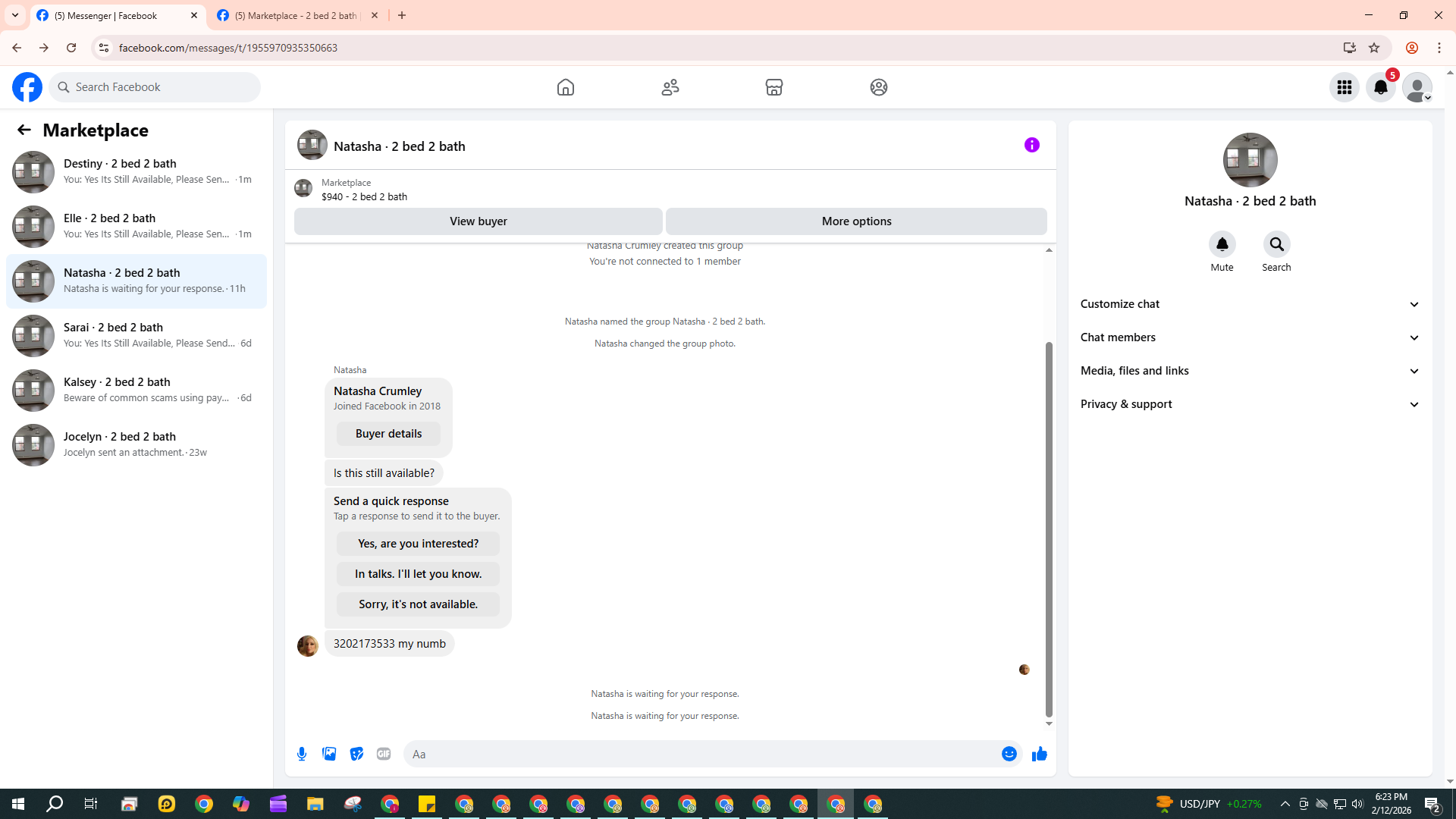Open Destiny · 2 bed 2 bath conversation
Screen dimensions: 1456x819
(136, 172)
